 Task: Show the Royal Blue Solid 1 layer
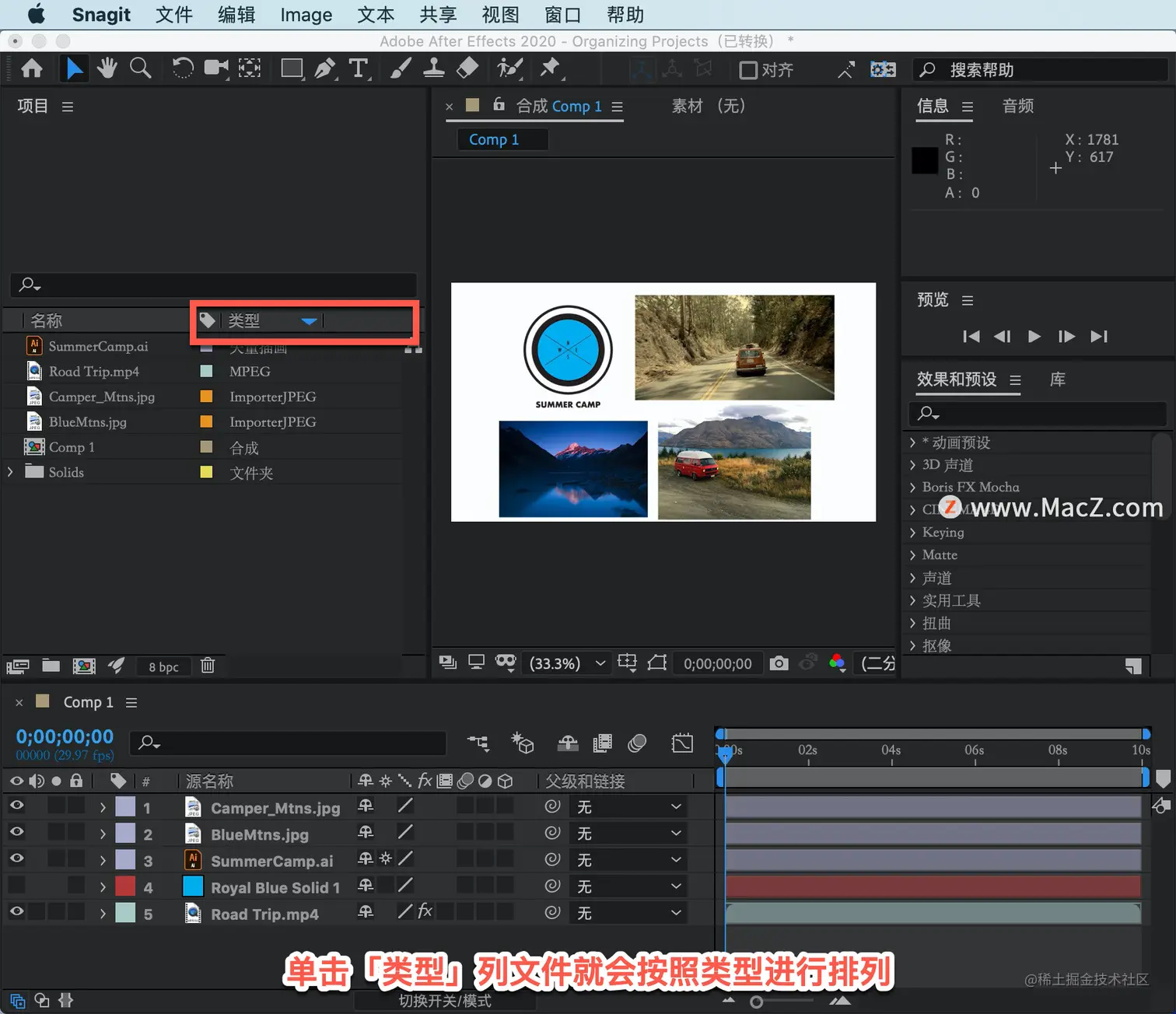click(x=16, y=886)
